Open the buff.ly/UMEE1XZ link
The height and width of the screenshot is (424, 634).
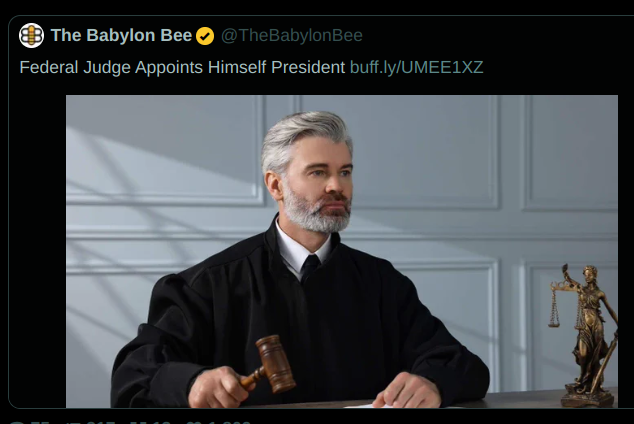pos(416,67)
